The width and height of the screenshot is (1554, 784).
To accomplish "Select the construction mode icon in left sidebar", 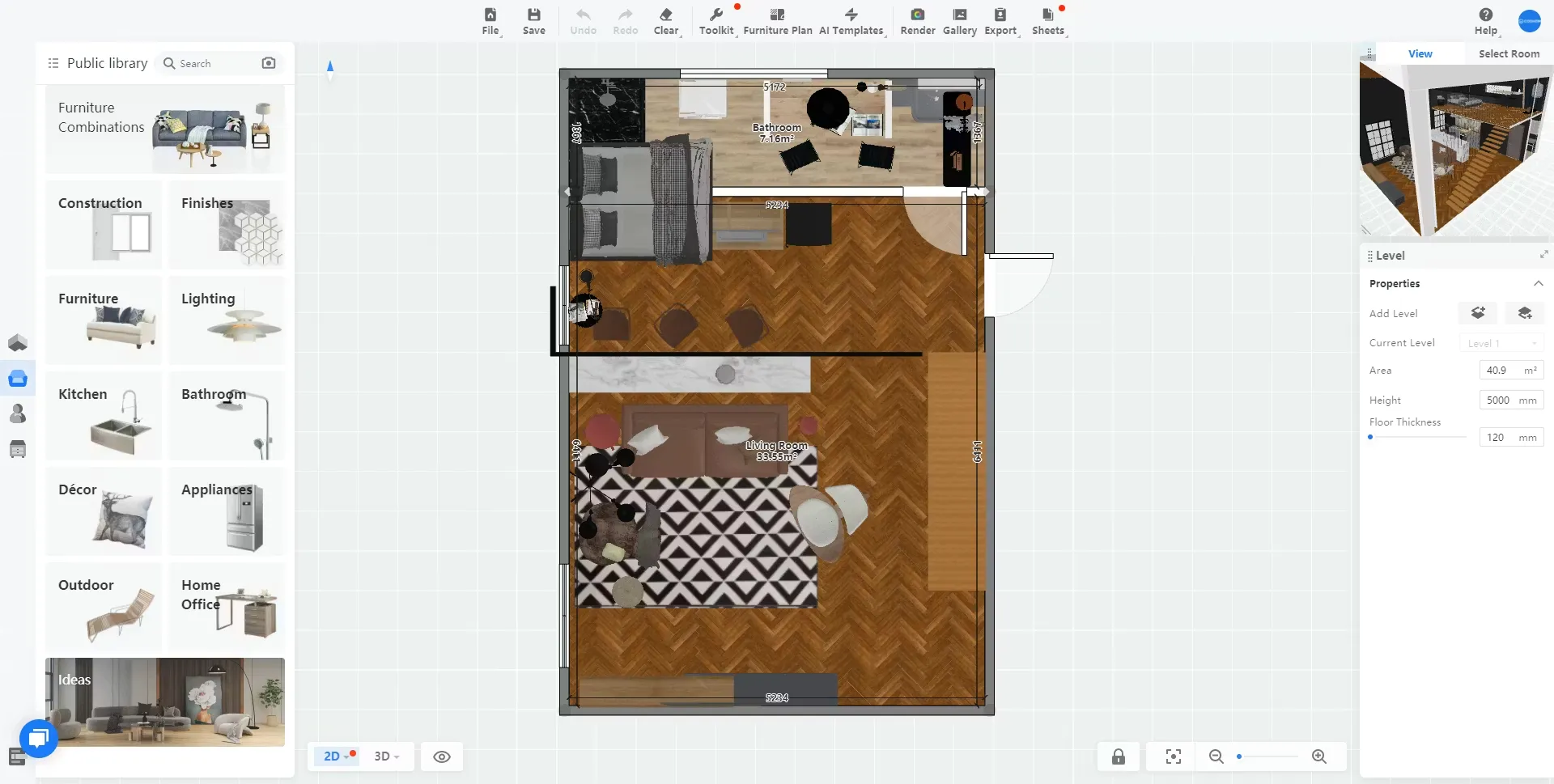I will tap(17, 343).
